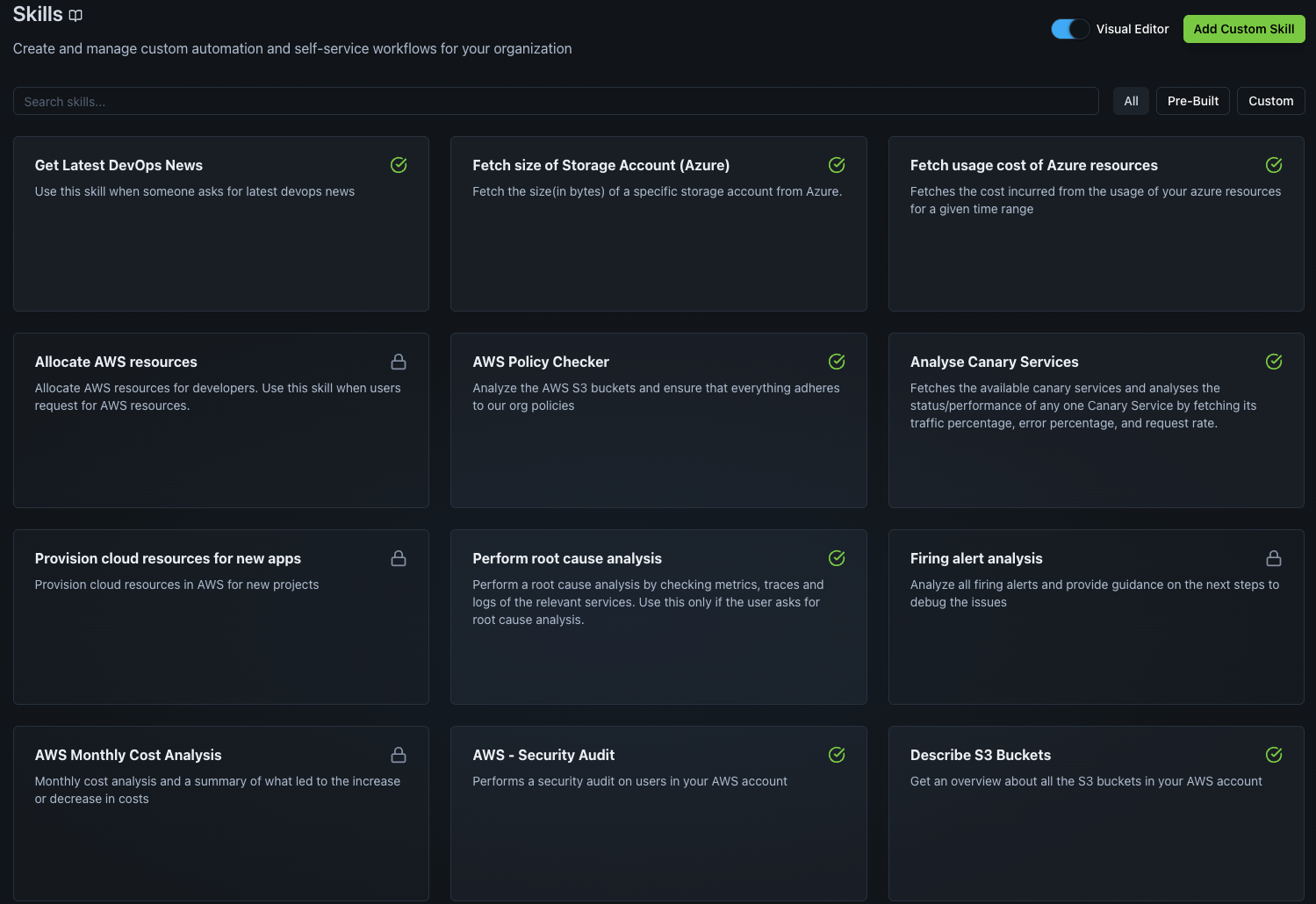Viewport: 1316px width, 904px height.
Task: Click the lock icon on Firing alert analysis
Action: 1274,558
